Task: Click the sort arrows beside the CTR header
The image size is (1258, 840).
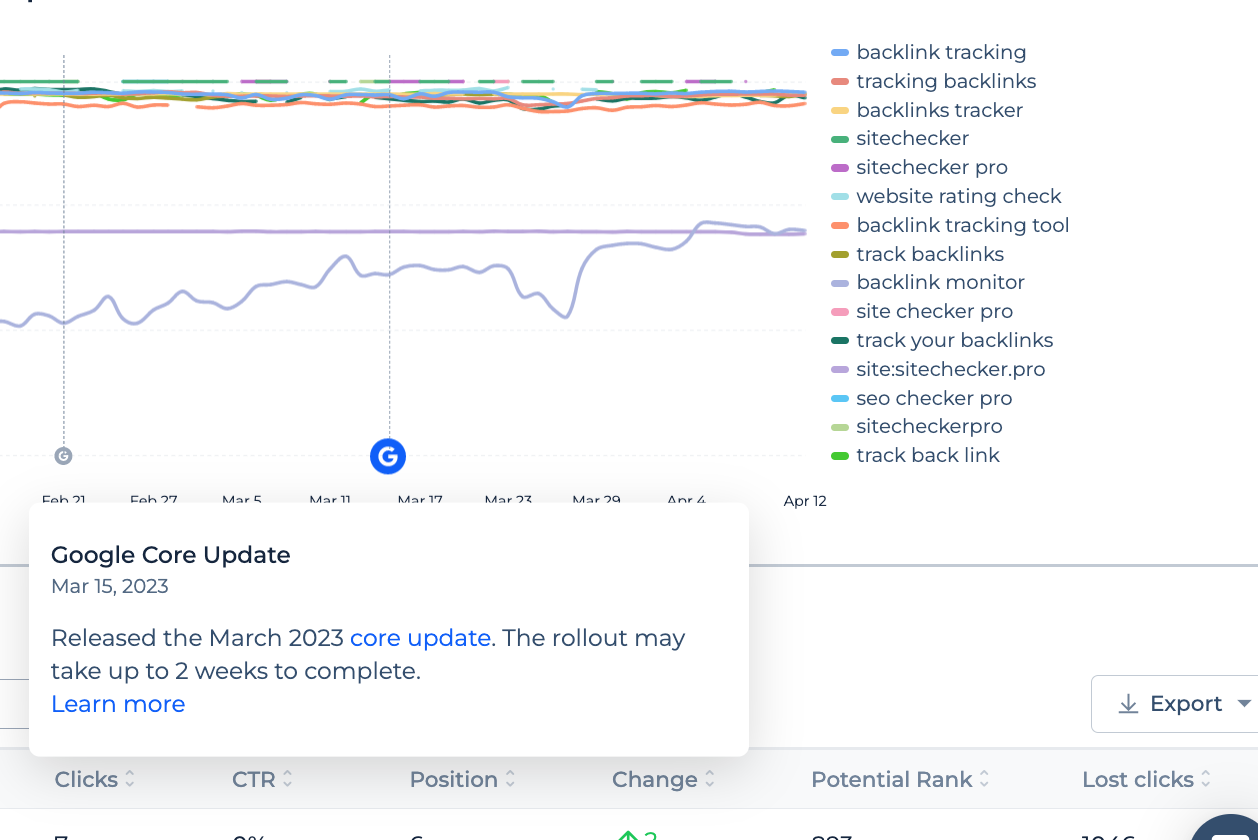Action: (288, 779)
